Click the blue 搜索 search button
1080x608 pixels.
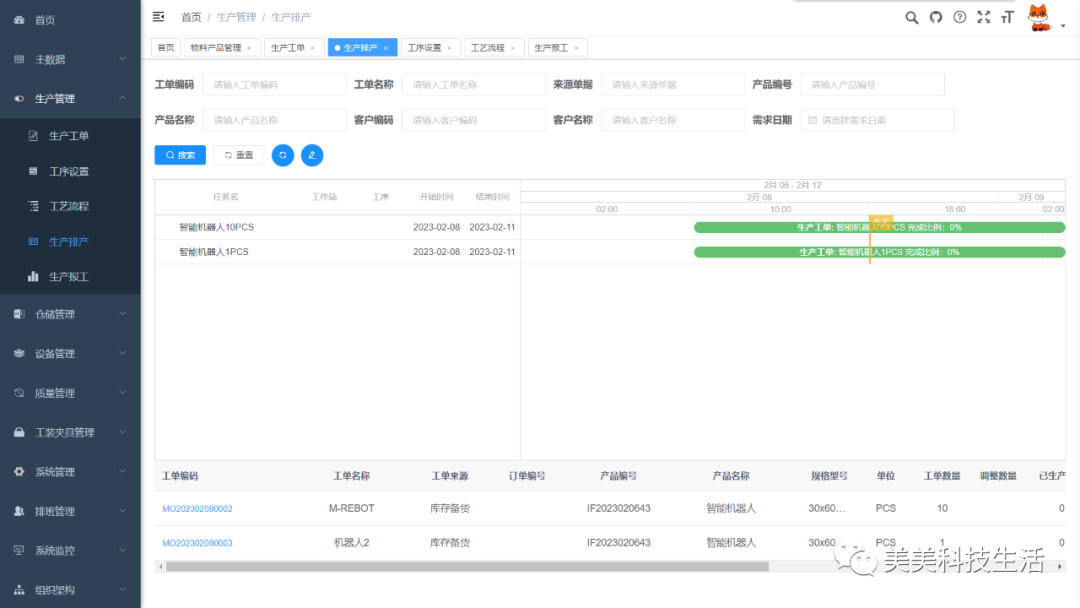pos(180,155)
